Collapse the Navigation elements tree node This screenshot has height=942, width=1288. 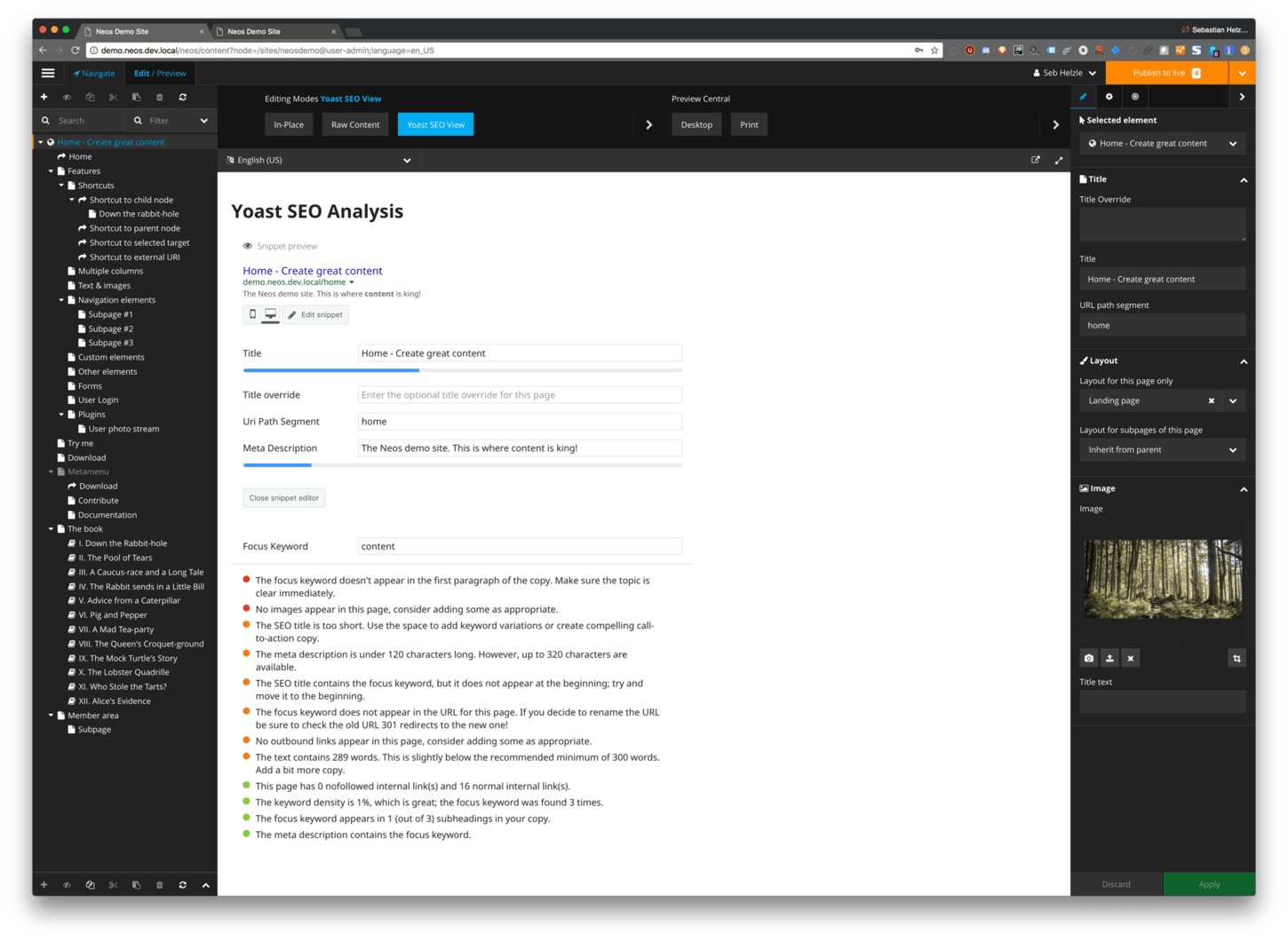tap(61, 300)
